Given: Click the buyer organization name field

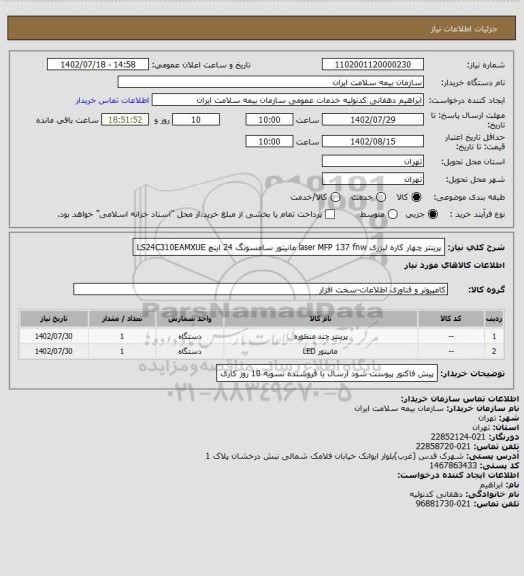Looking at the screenshot, I should 270,82.
